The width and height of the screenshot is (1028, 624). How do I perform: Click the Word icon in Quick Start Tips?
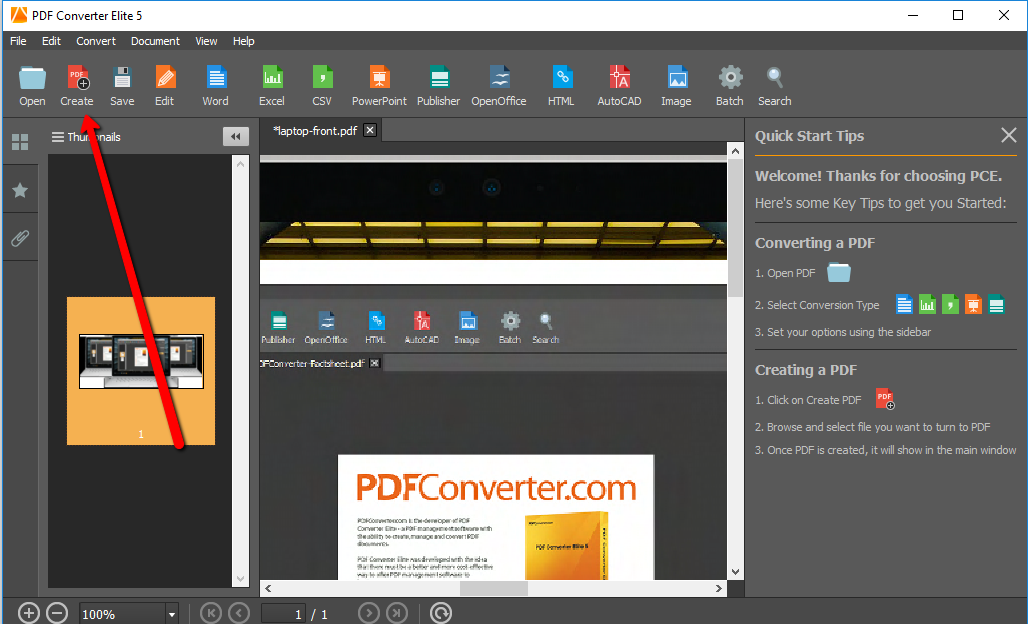click(x=904, y=304)
